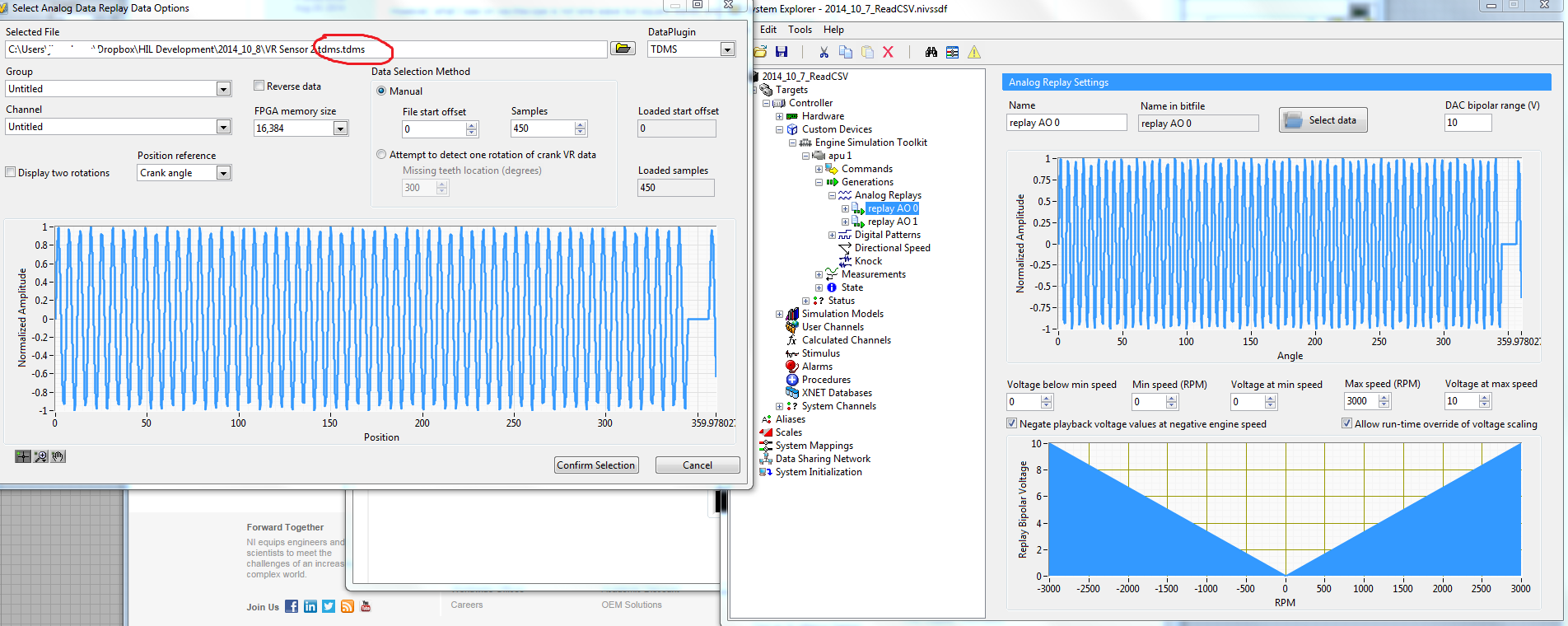The width and height of the screenshot is (1568, 626).
Task: Open the YouTube icon on the webpage behind
Action: pyautogui.click(x=366, y=606)
